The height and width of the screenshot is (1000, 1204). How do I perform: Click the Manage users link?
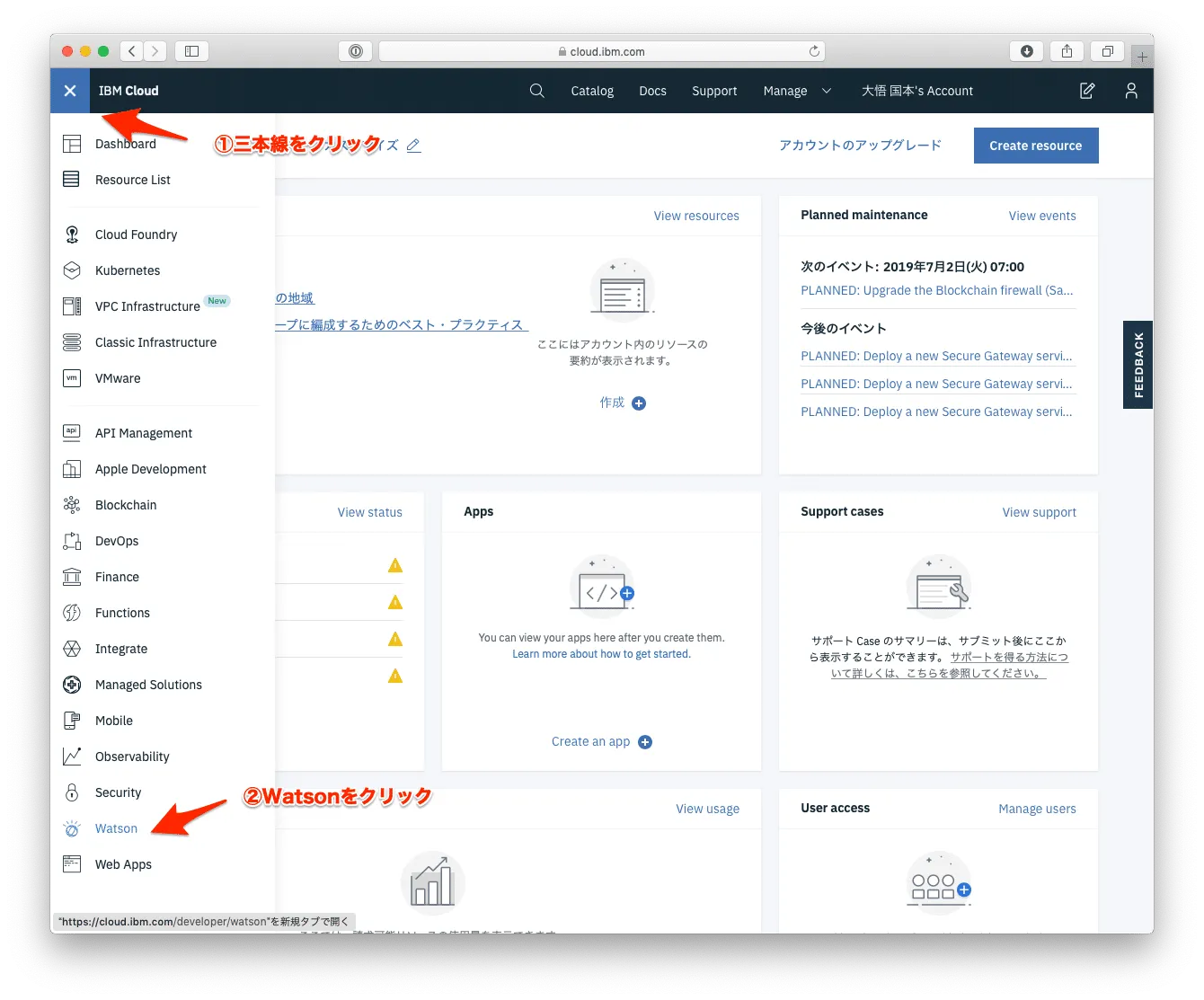point(1037,809)
